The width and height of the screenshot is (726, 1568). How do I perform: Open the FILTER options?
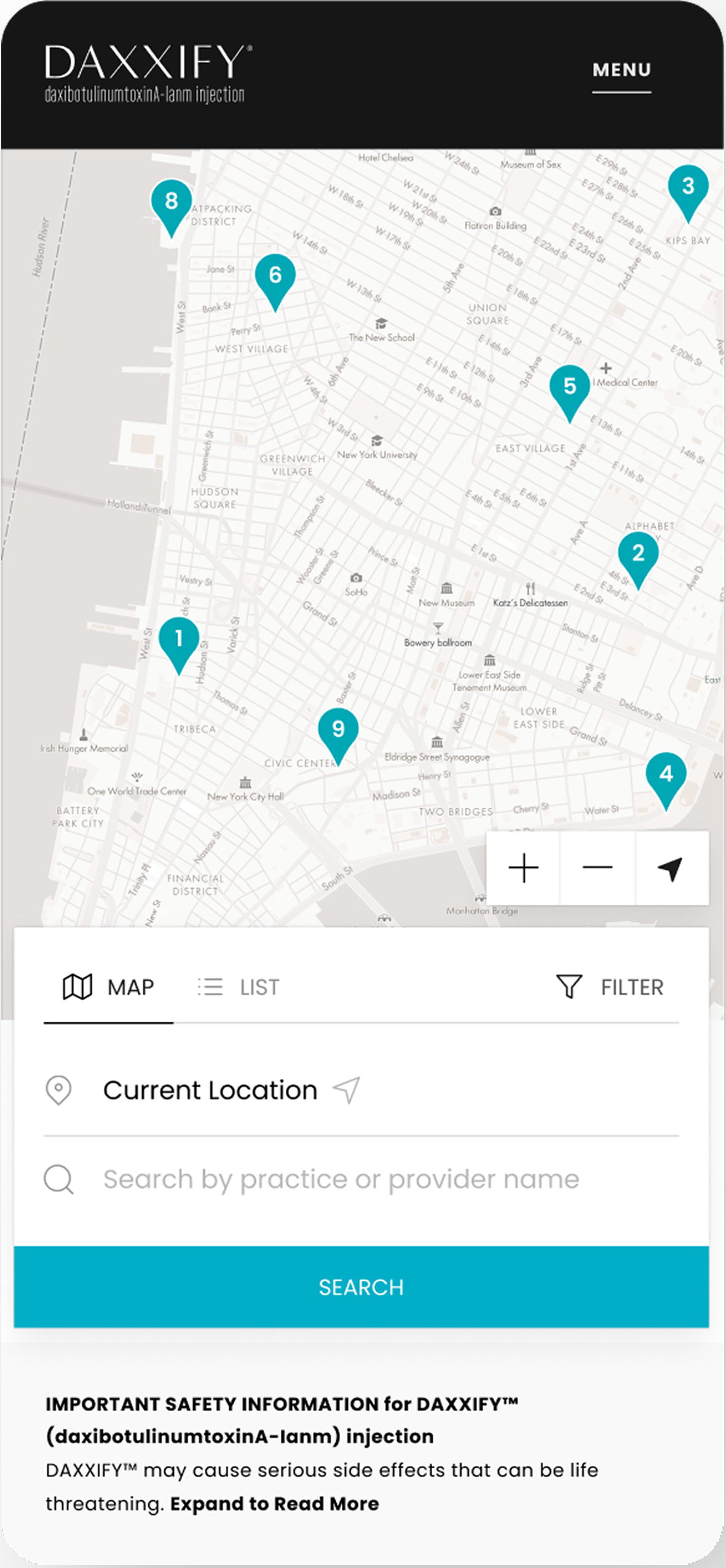tap(610, 987)
